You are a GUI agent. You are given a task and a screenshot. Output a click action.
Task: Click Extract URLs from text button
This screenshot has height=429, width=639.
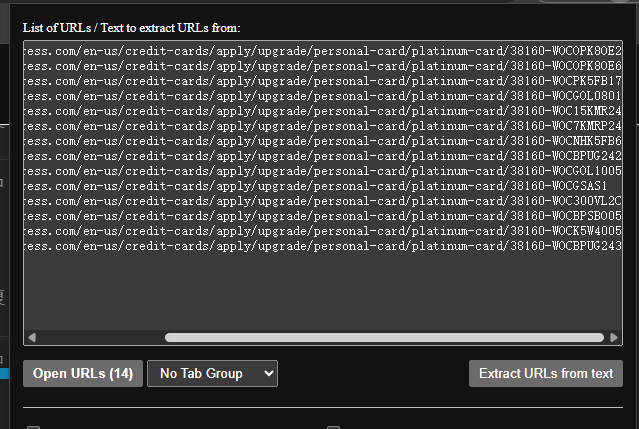pyautogui.click(x=546, y=373)
